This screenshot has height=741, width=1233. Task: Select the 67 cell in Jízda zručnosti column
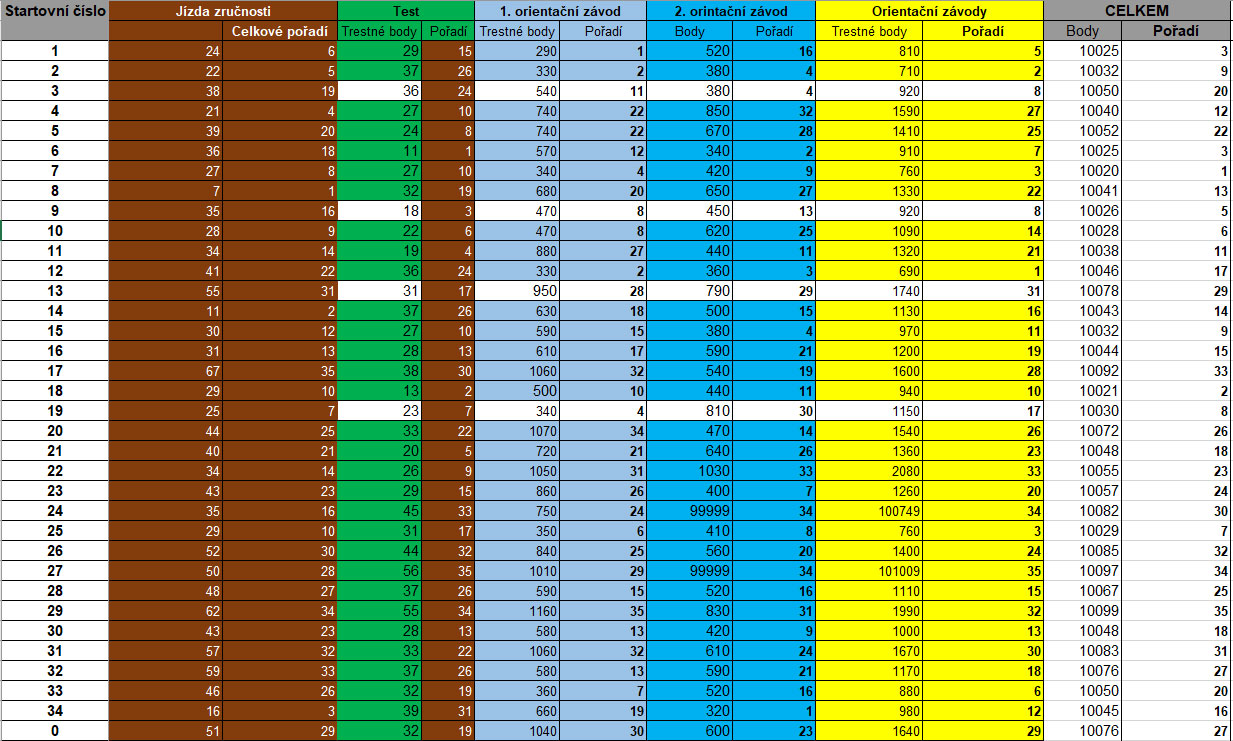(x=166, y=370)
